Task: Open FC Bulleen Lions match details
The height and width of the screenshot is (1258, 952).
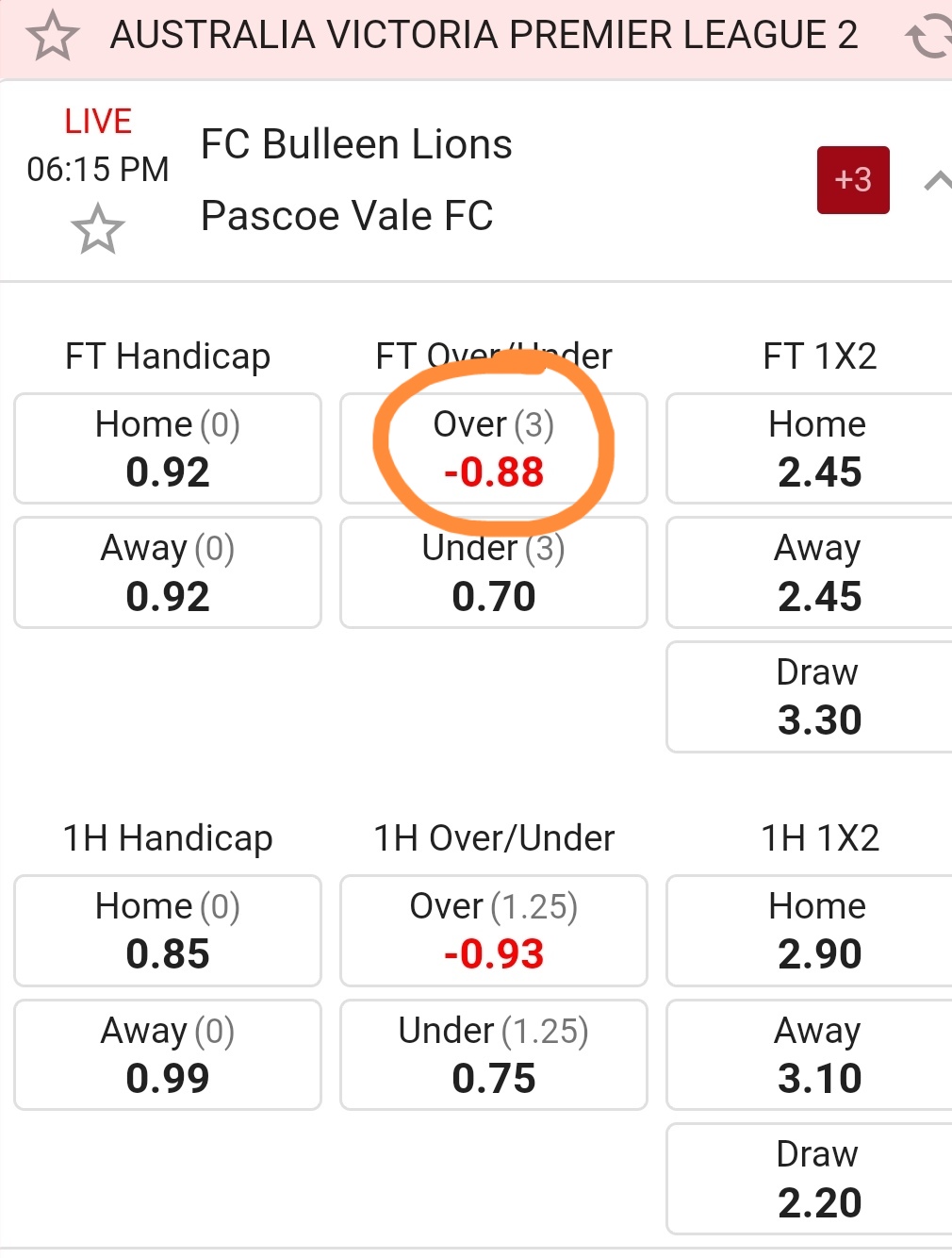Action: (356, 145)
